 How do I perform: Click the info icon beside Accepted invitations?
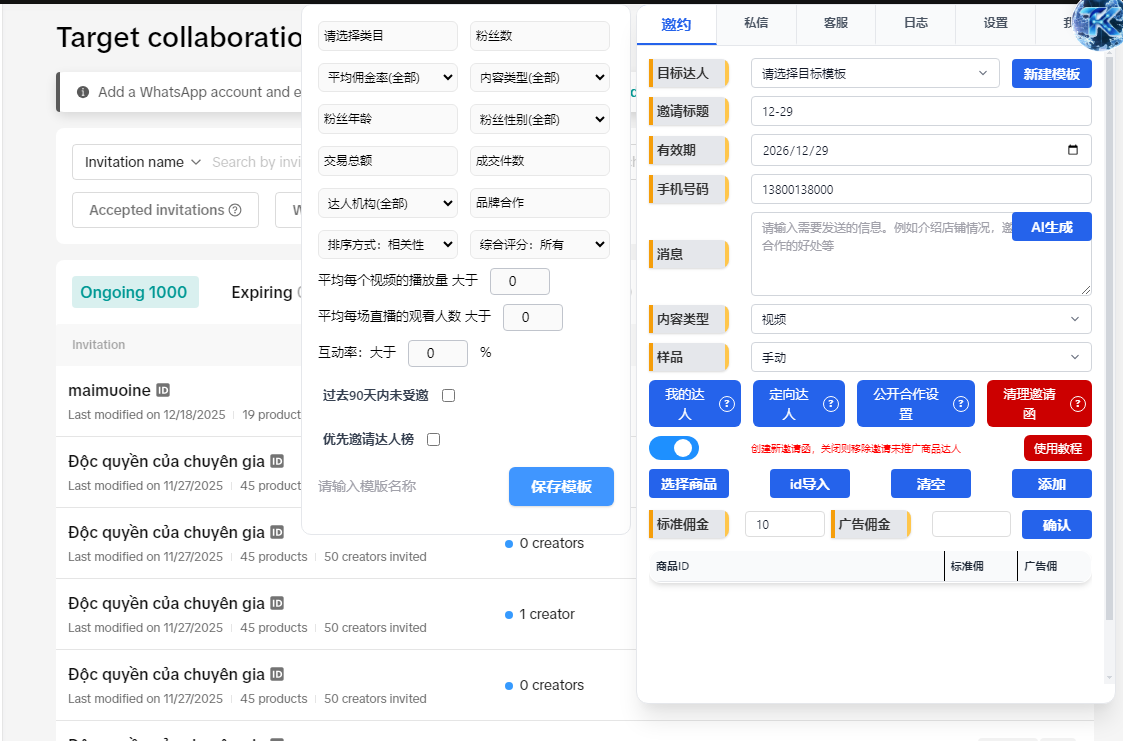(235, 210)
